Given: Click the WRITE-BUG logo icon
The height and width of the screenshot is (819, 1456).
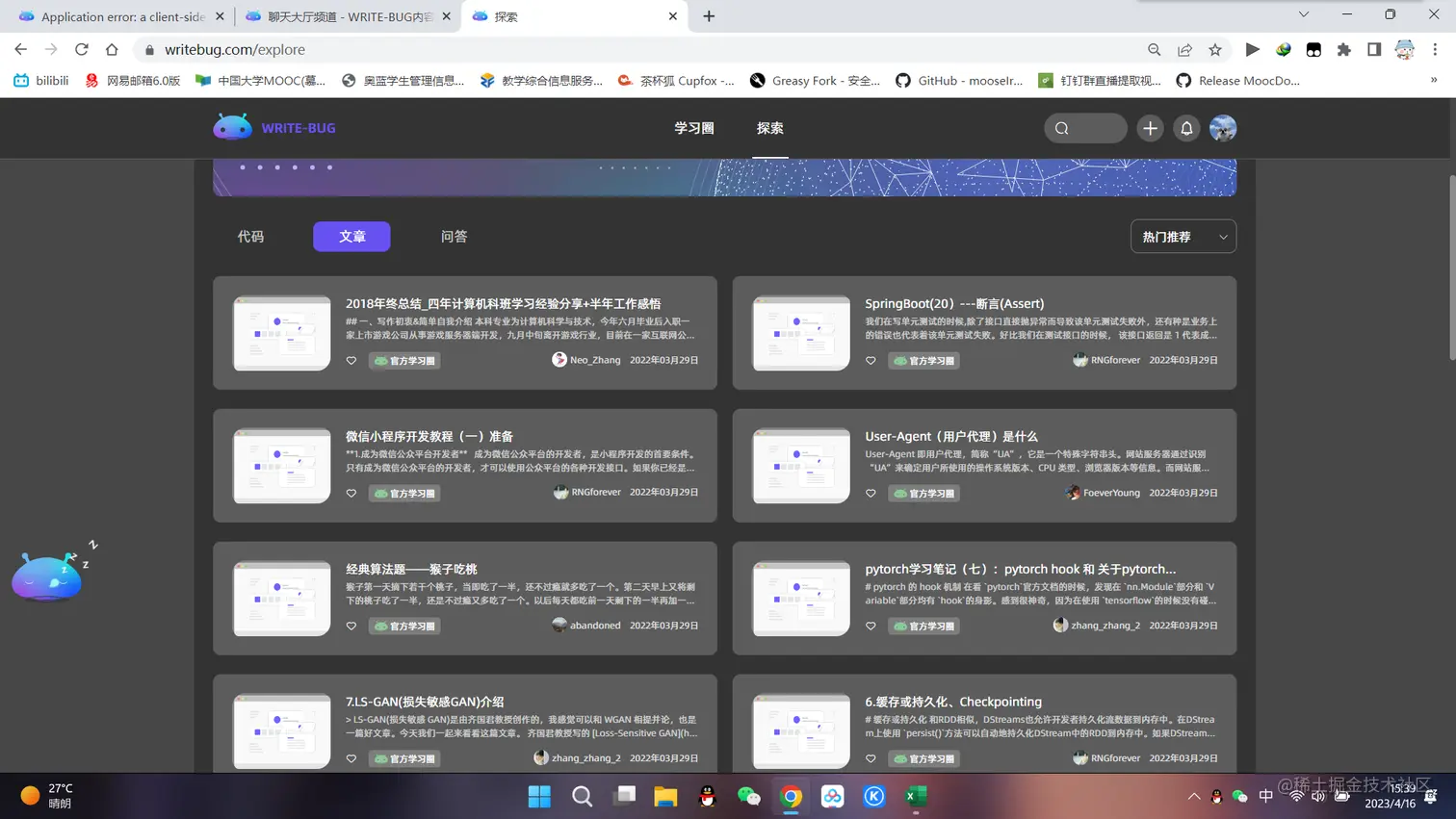Looking at the screenshot, I should point(232,127).
